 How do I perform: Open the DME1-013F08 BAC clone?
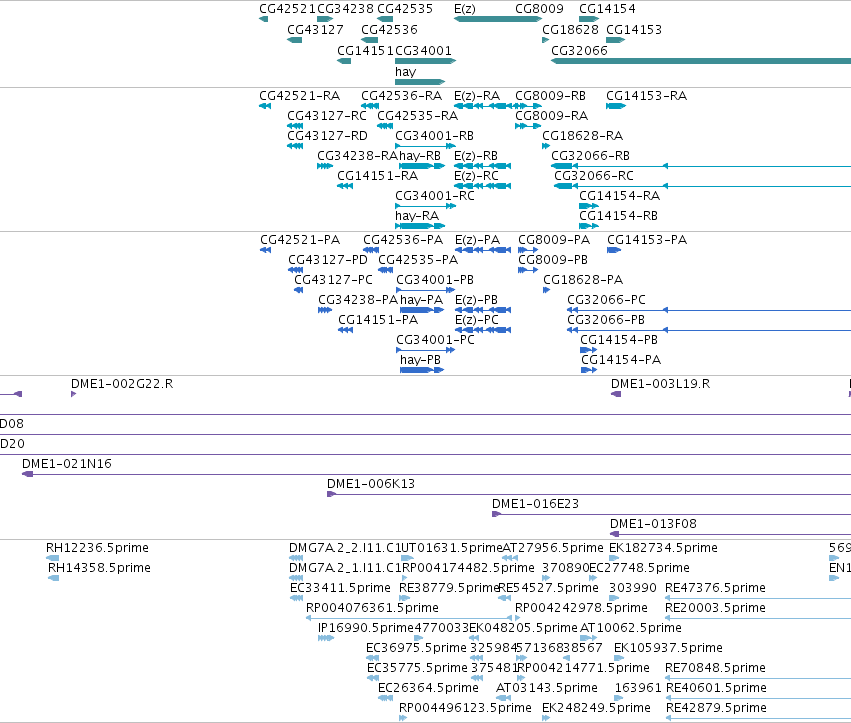pyautogui.click(x=653, y=524)
